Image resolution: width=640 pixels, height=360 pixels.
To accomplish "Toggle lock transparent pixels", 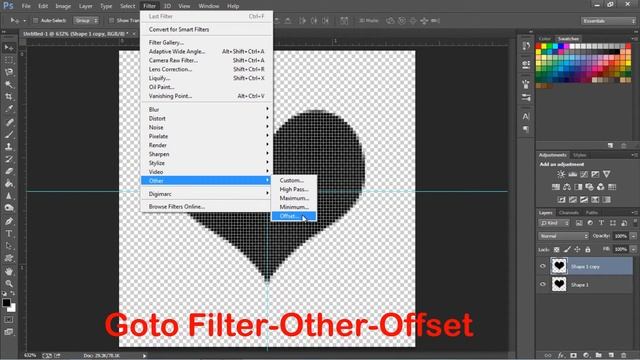I will pos(556,249).
